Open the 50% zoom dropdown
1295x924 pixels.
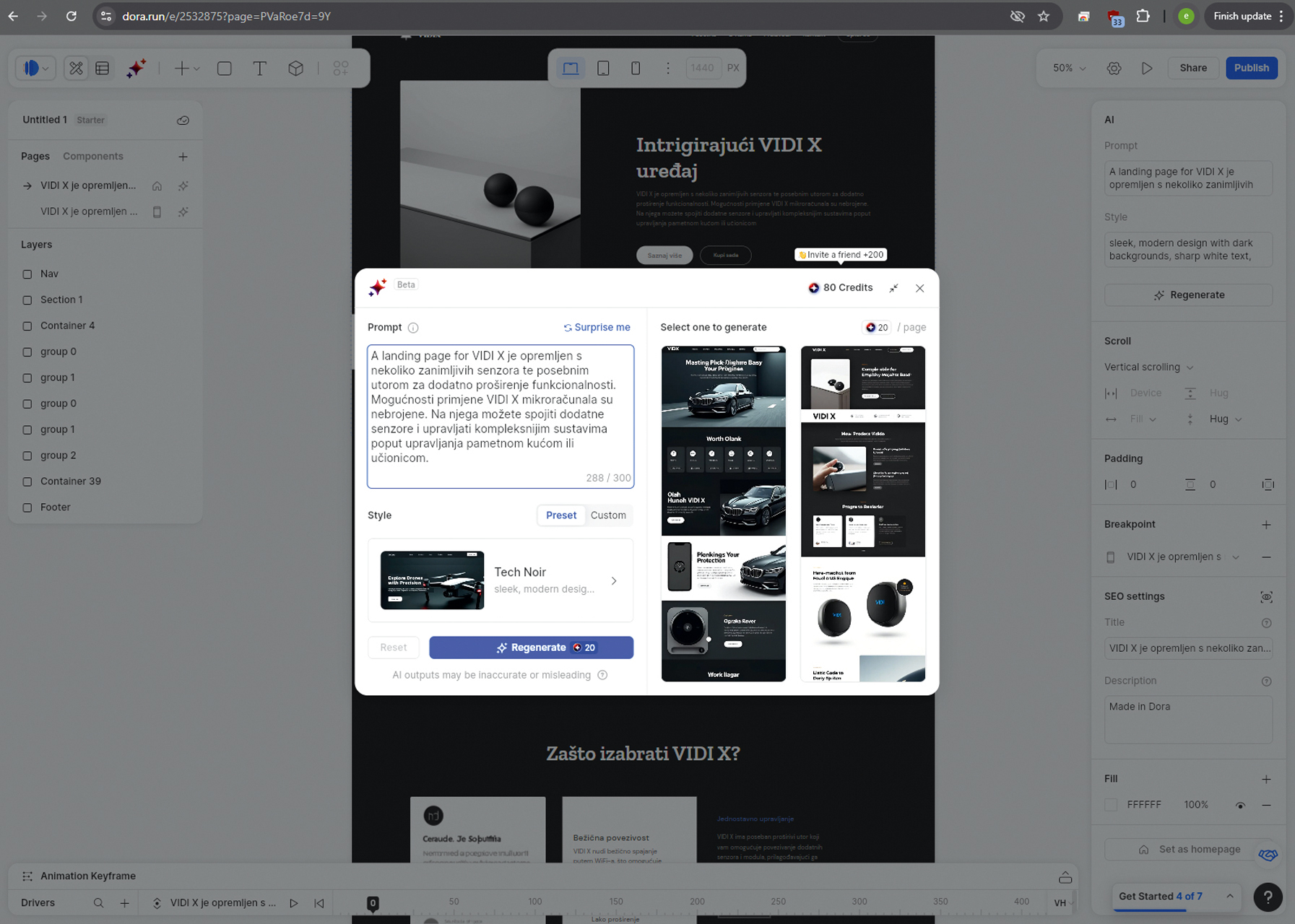click(1069, 68)
